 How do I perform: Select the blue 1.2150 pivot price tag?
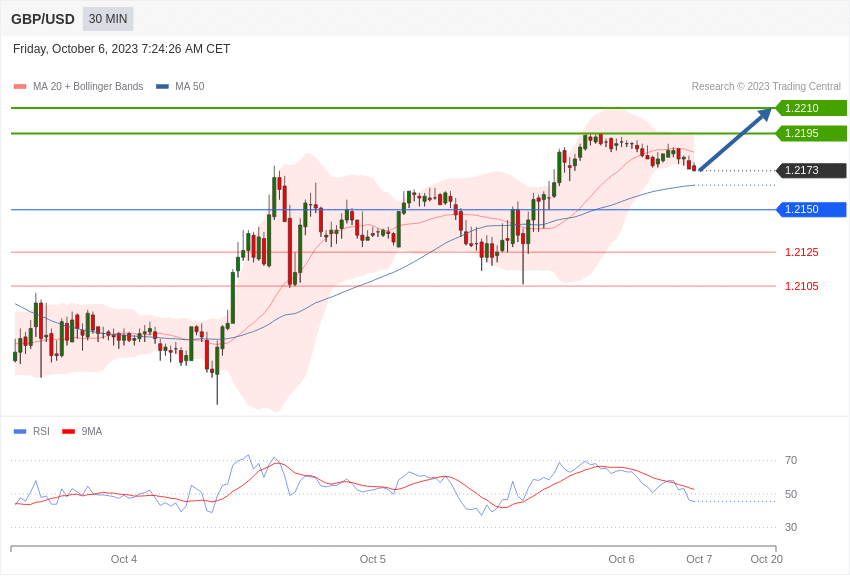click(x=811, y=209)
